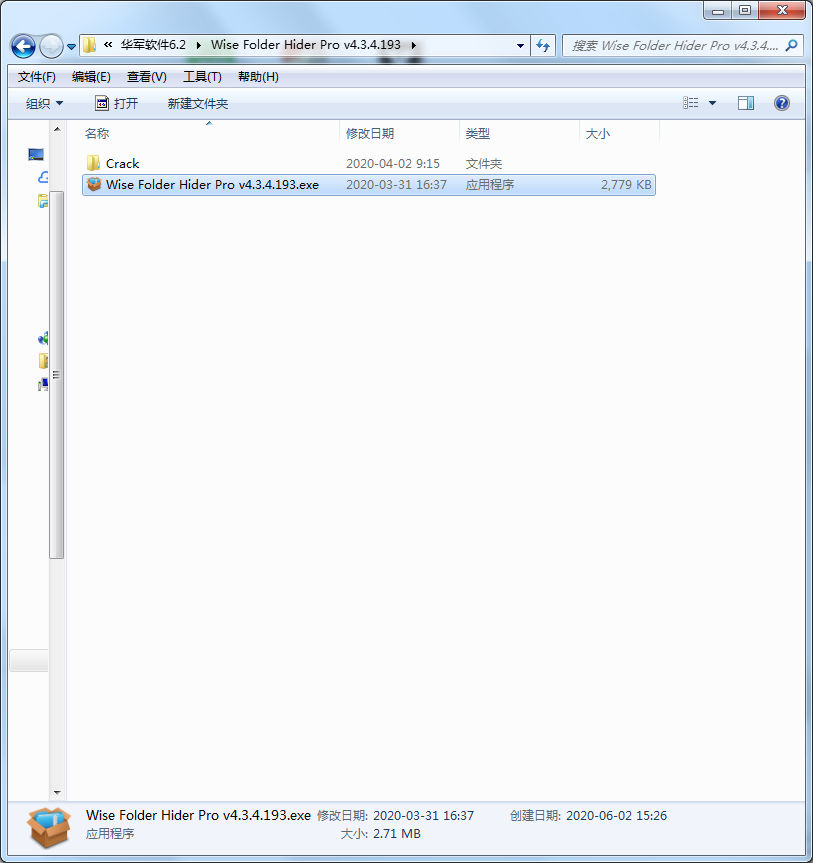Maximize the Explorer window
This screenshot has height=863, width=813.
coord(745,10)
